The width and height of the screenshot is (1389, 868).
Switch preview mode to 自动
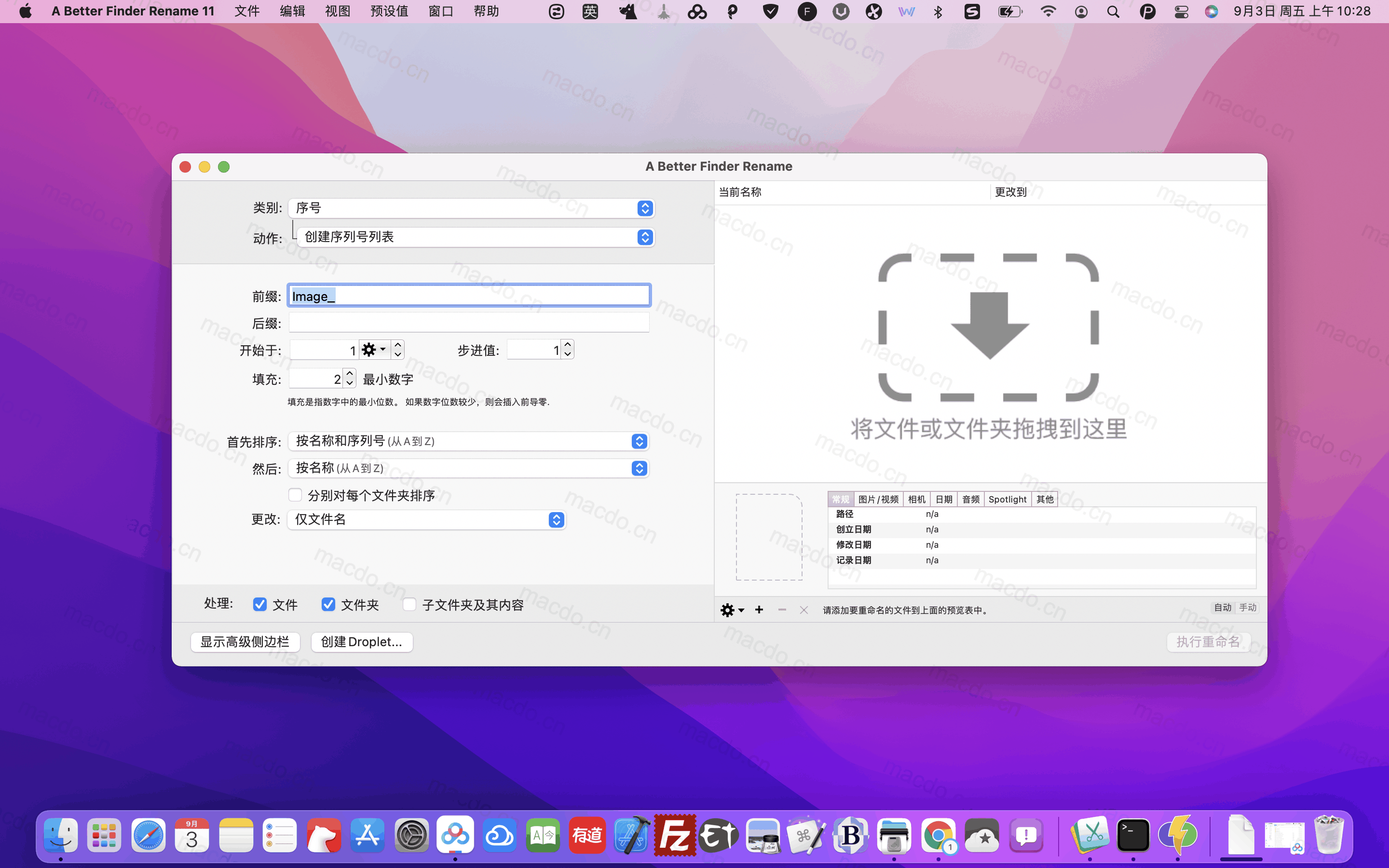[1222, 608]
